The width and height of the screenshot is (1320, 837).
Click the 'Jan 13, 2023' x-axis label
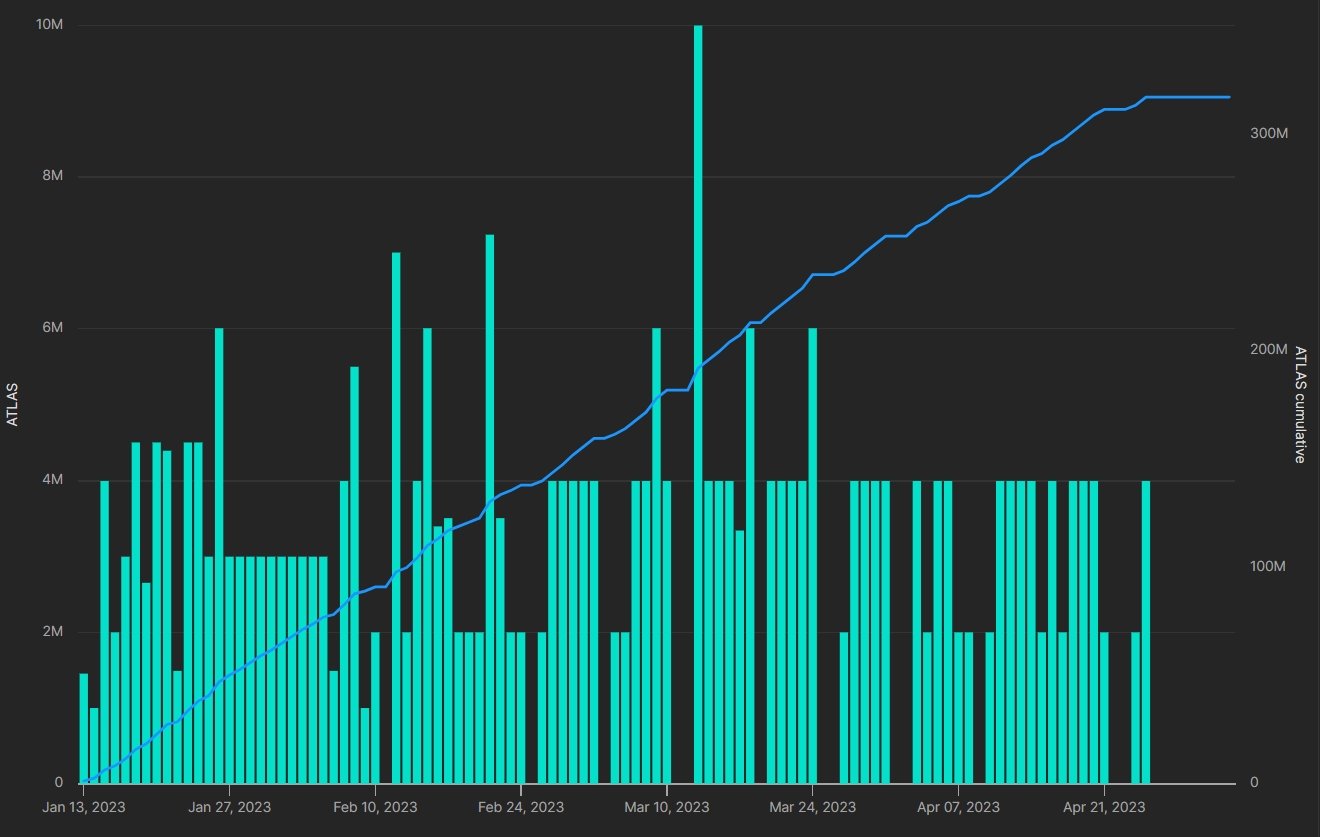click(84, 807)
